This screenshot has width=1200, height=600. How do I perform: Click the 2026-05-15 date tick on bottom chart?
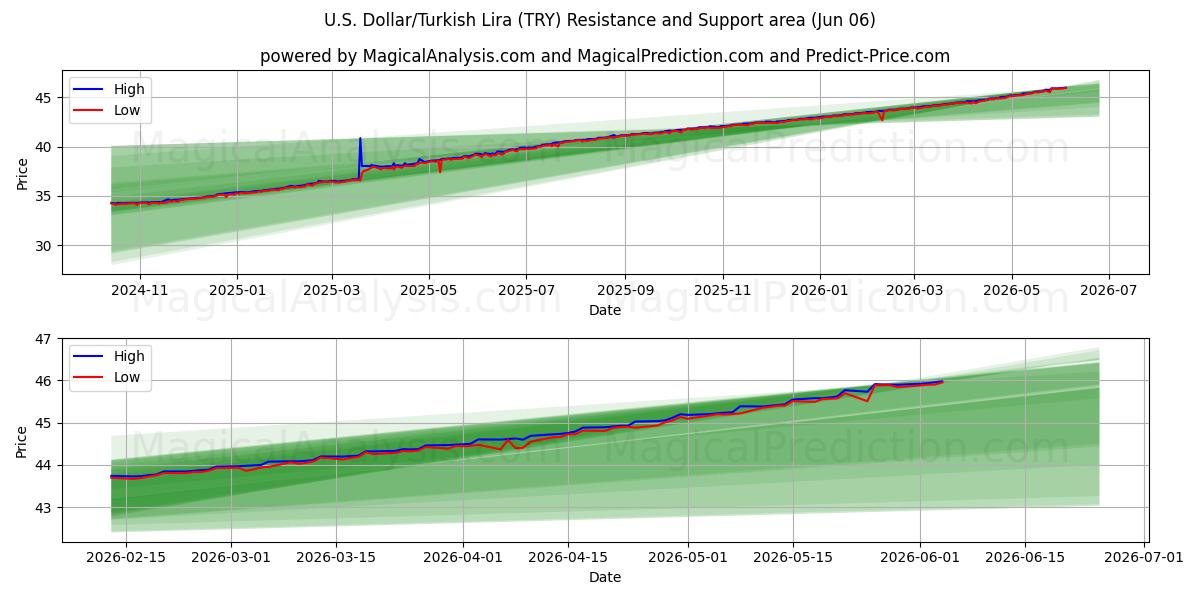coord(793,556)
